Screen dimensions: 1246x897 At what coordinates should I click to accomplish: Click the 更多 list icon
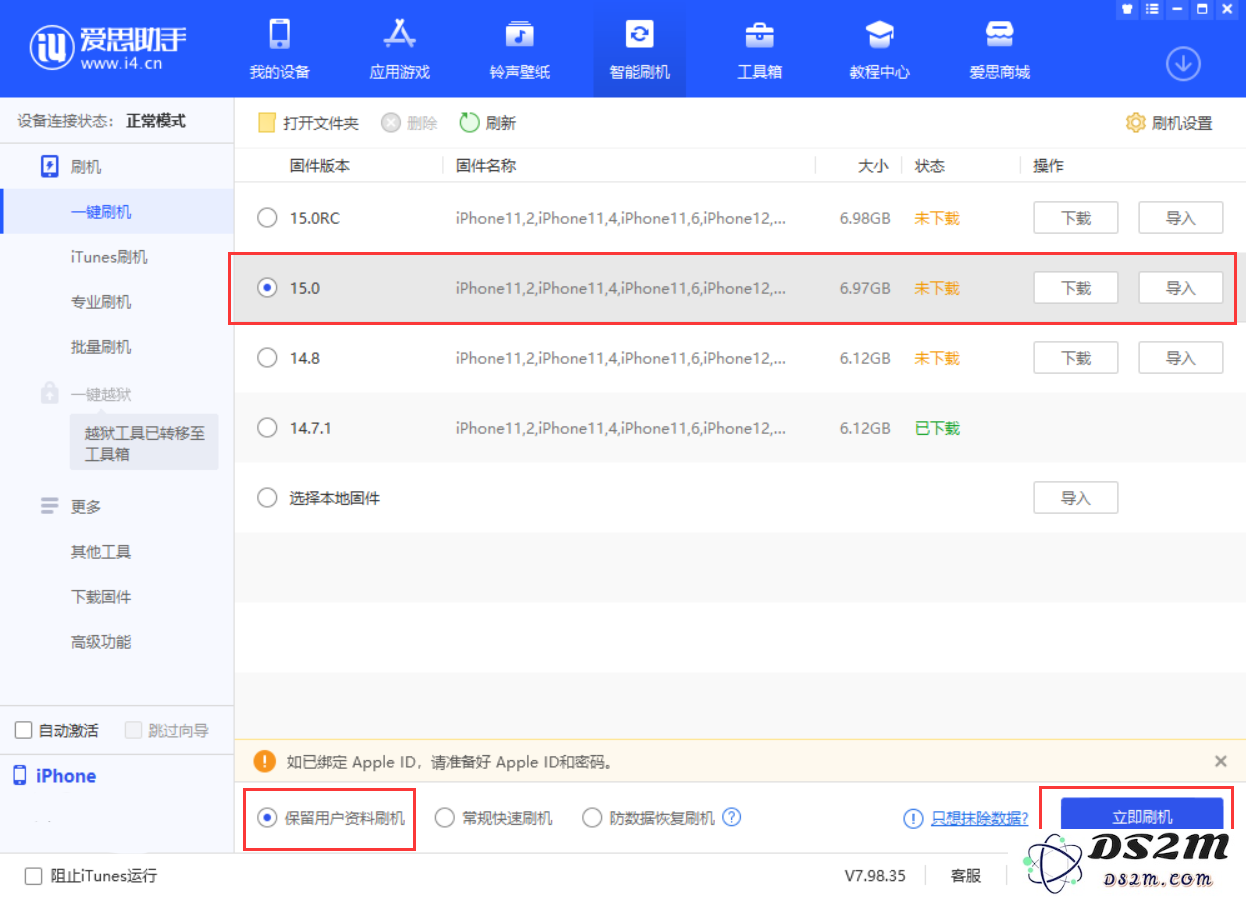coord(50,506)
